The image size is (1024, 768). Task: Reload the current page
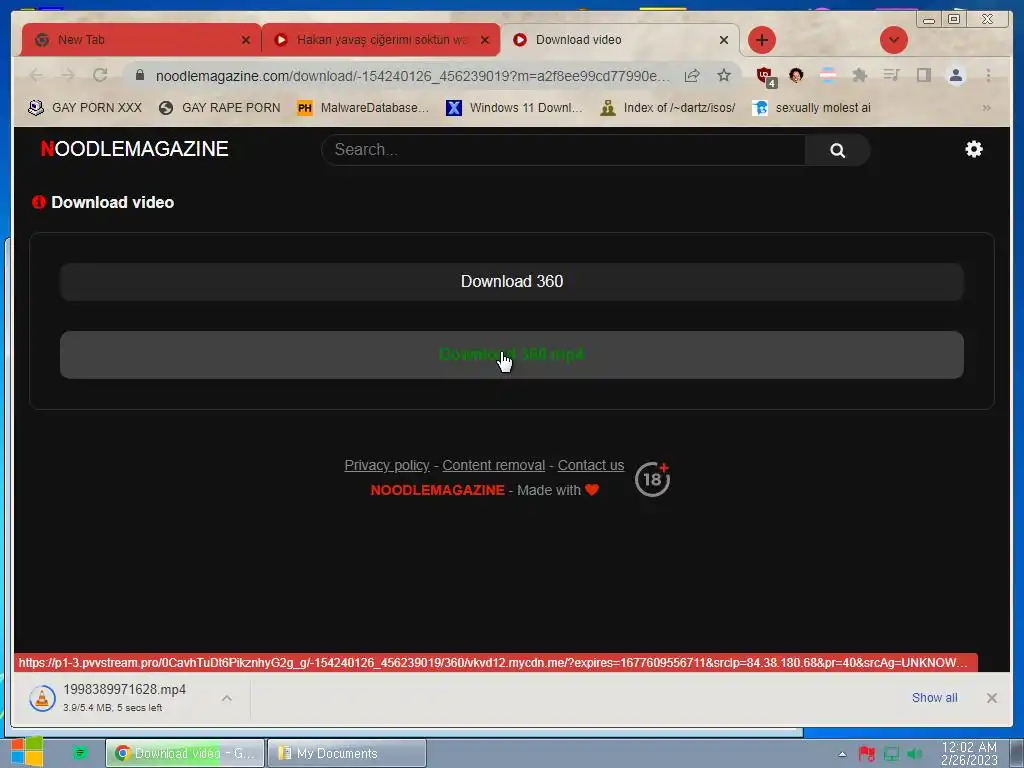100,75
